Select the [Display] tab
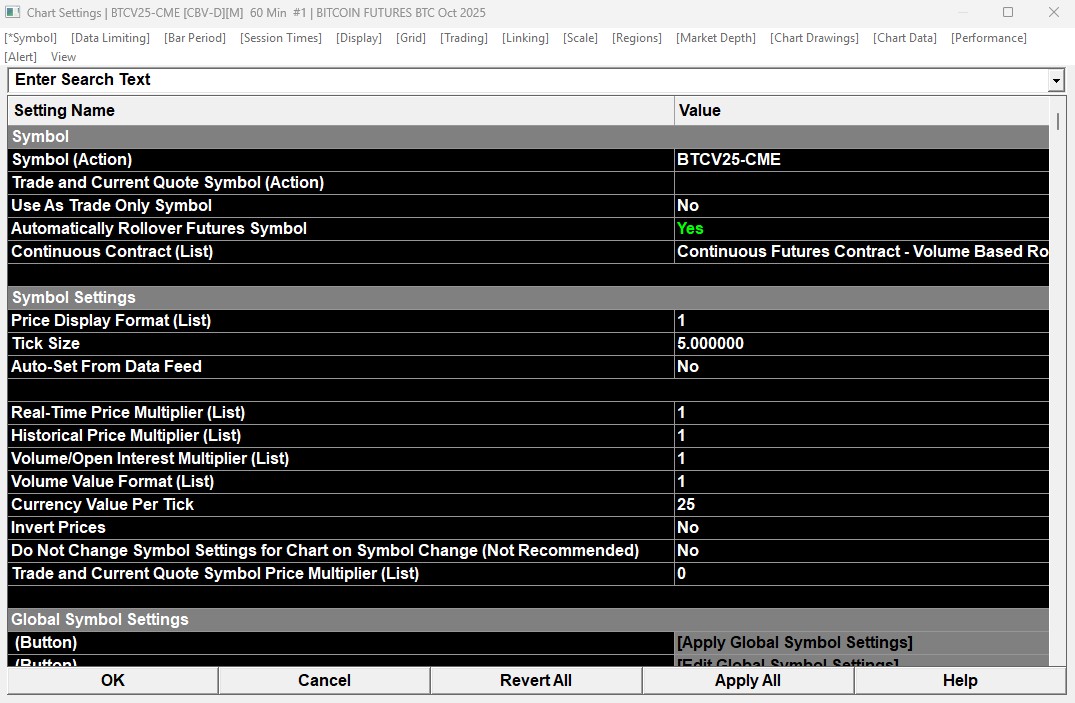 point(359,38)
